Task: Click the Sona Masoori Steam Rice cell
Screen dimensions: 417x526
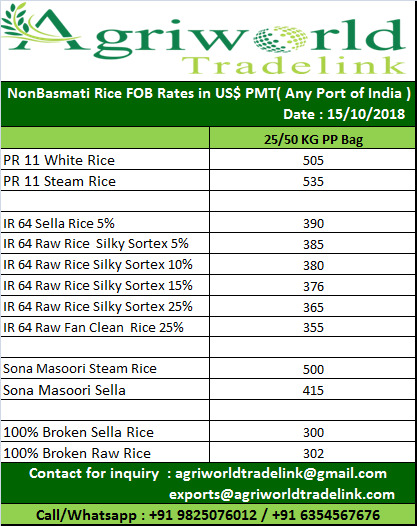Action: tap(105, 368)
